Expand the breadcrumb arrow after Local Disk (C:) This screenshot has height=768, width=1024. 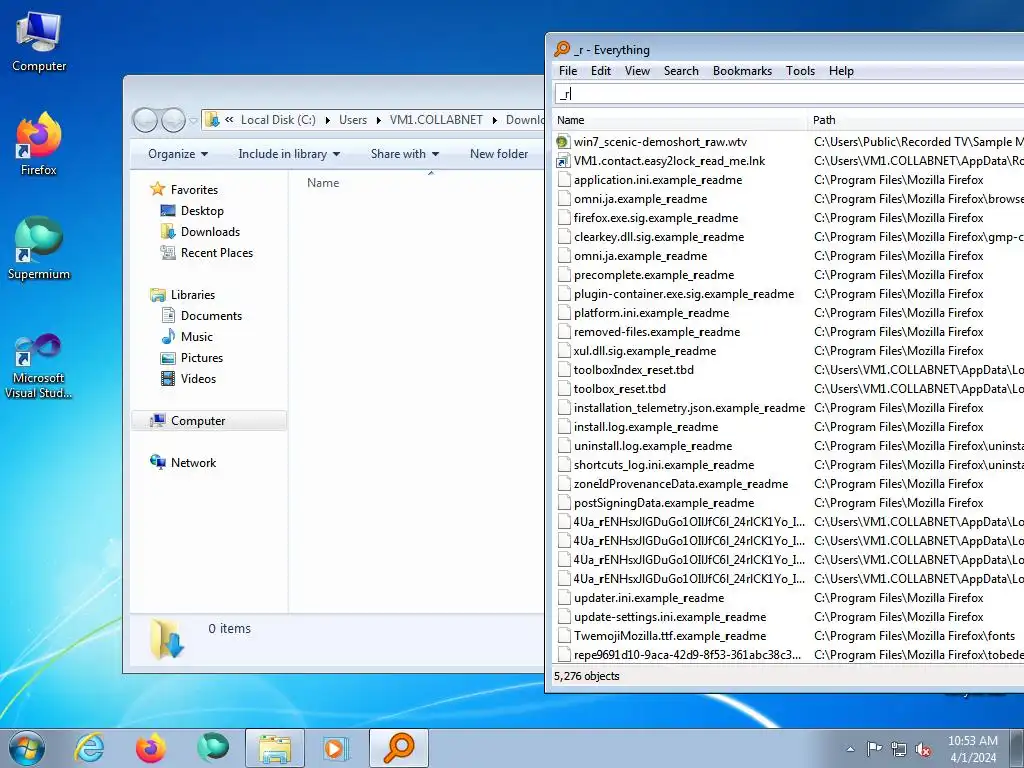(x=327, y=120)
